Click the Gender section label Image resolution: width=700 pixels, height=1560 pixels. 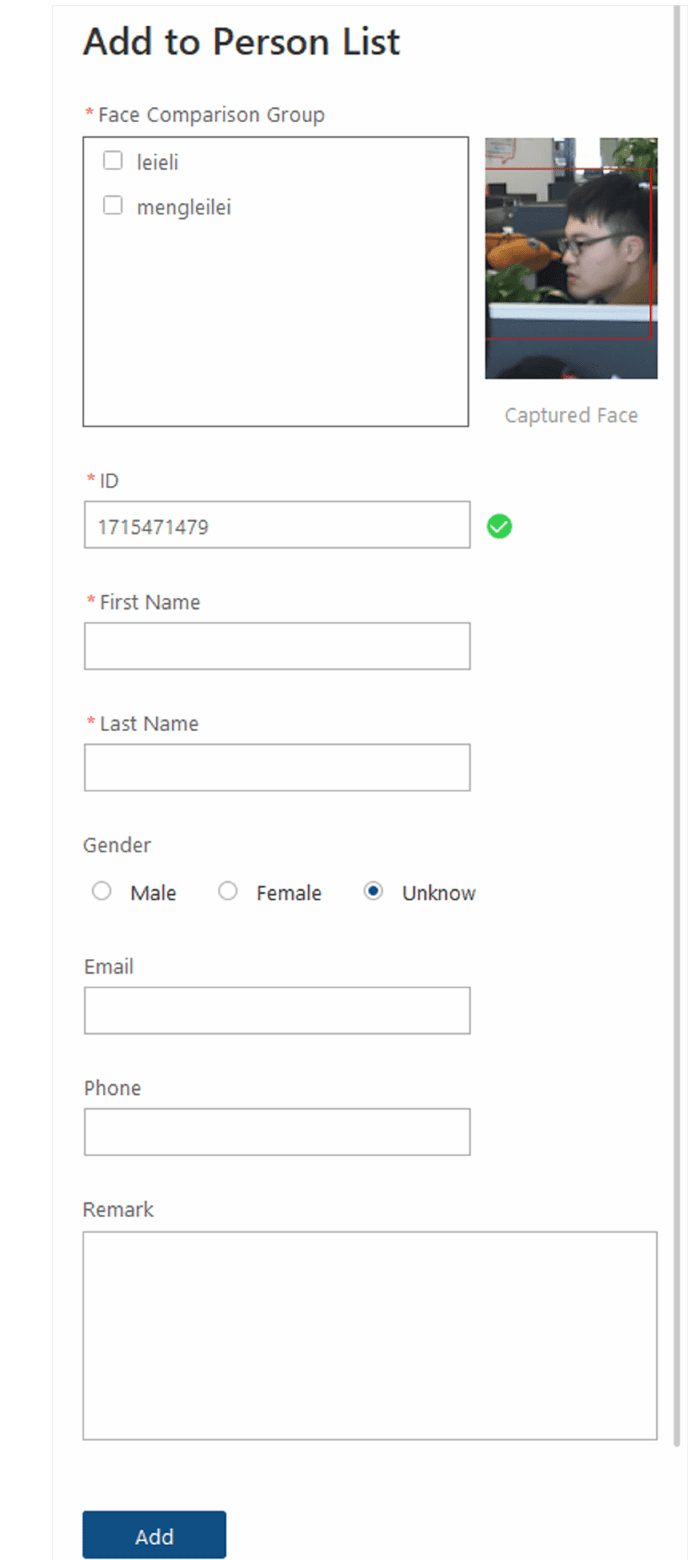[117, 845]
